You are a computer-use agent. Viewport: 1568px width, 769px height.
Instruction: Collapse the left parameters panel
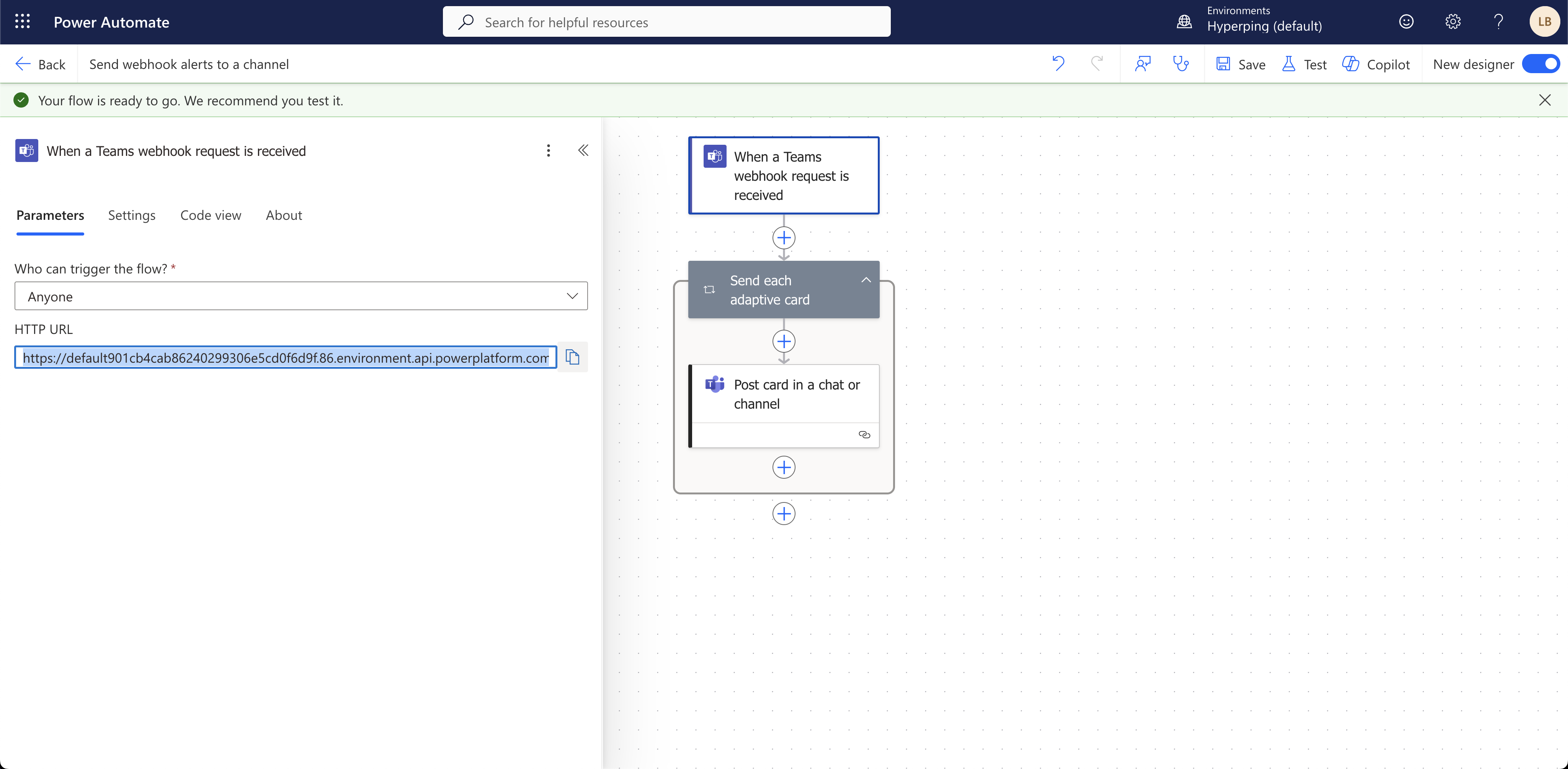pos(583,151)
